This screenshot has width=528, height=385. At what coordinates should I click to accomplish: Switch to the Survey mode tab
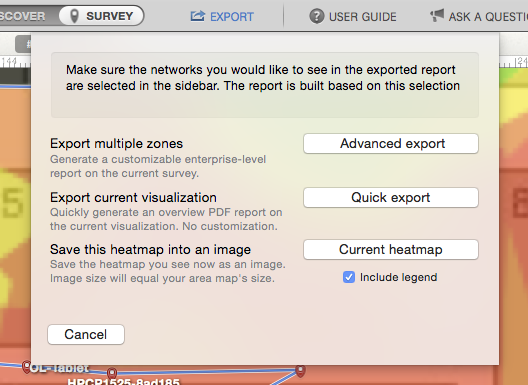point(102,16)
